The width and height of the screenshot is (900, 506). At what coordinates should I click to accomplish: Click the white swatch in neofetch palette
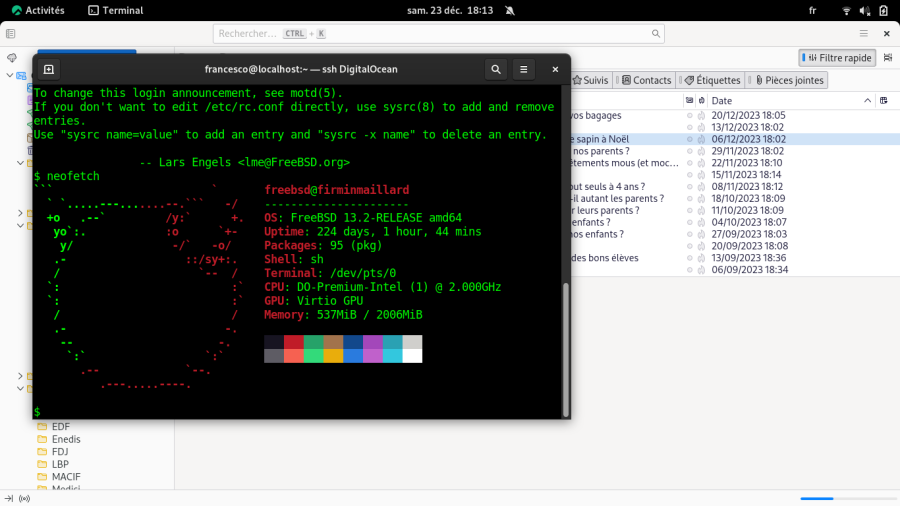(x=412, y=355)
